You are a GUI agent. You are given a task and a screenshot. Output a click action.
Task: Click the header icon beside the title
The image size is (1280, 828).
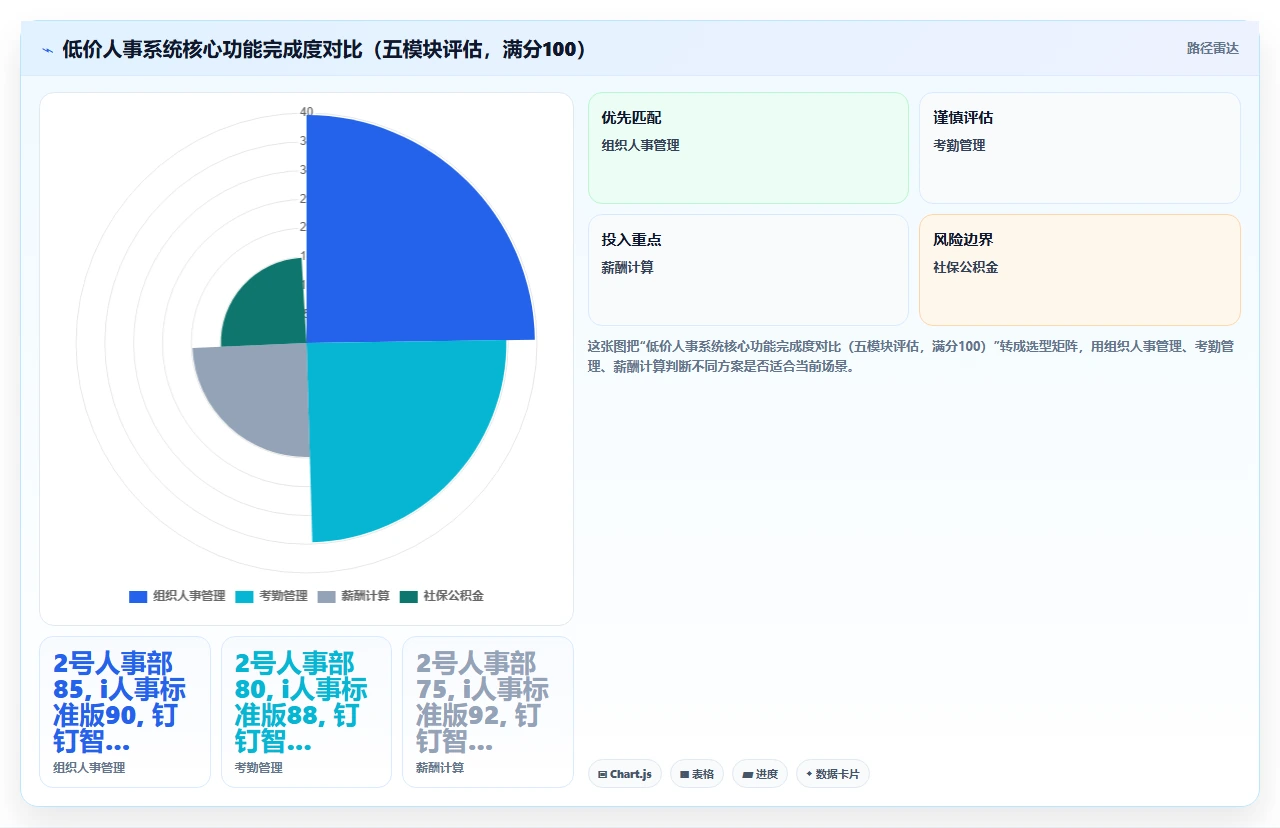coord(48,50)
